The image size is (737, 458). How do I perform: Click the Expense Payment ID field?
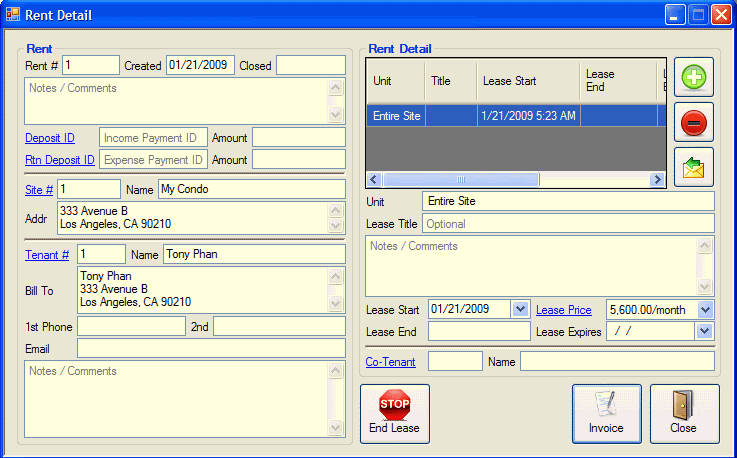(153, 159)
